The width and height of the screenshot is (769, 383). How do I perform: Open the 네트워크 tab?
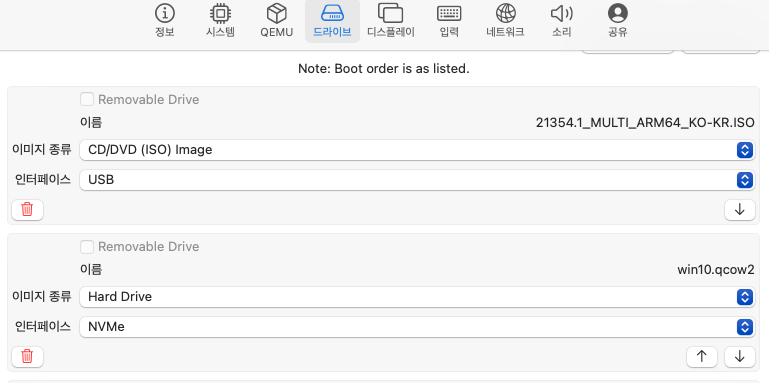506,21
